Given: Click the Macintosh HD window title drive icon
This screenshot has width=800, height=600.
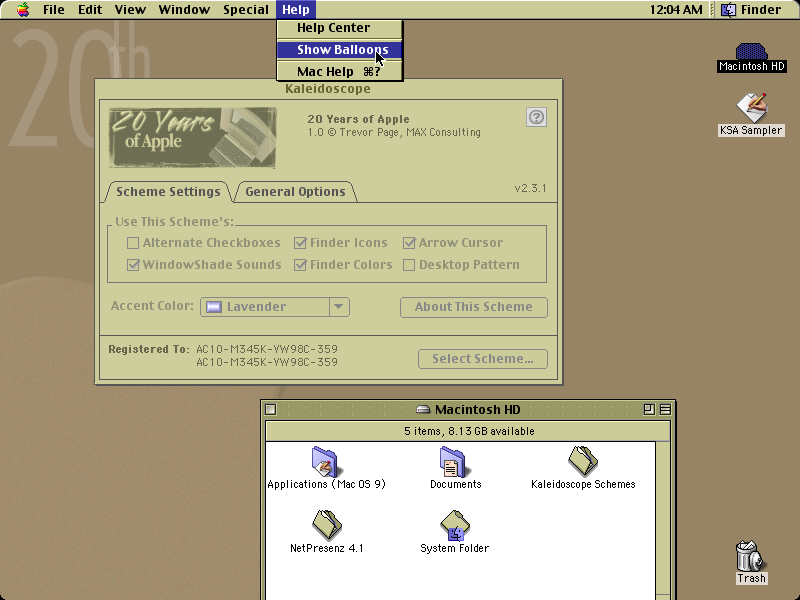Looking at the screenshot, I should [x=423, y=409].
